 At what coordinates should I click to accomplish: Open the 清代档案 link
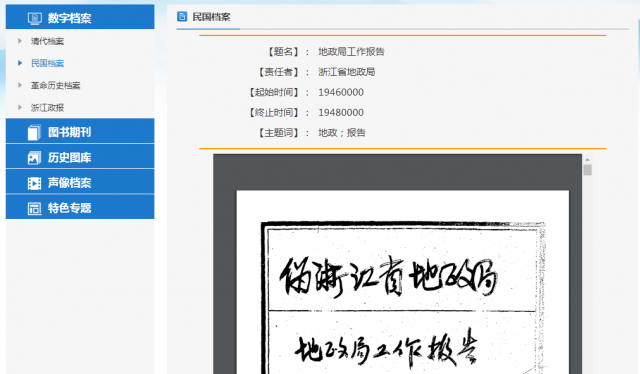[x=47, y=41]
